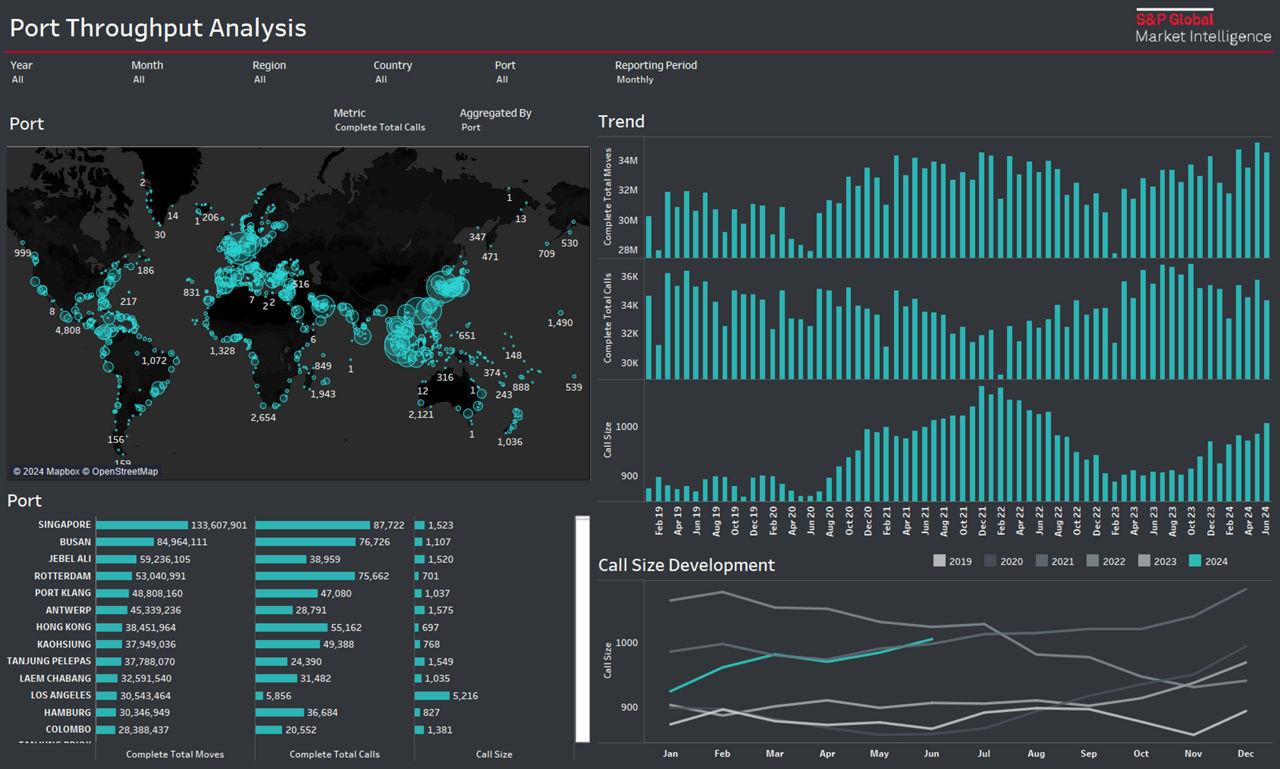Click Singapore's 87,722 total calls bar
The image size is (1280, 769).
tap(313, 525)
